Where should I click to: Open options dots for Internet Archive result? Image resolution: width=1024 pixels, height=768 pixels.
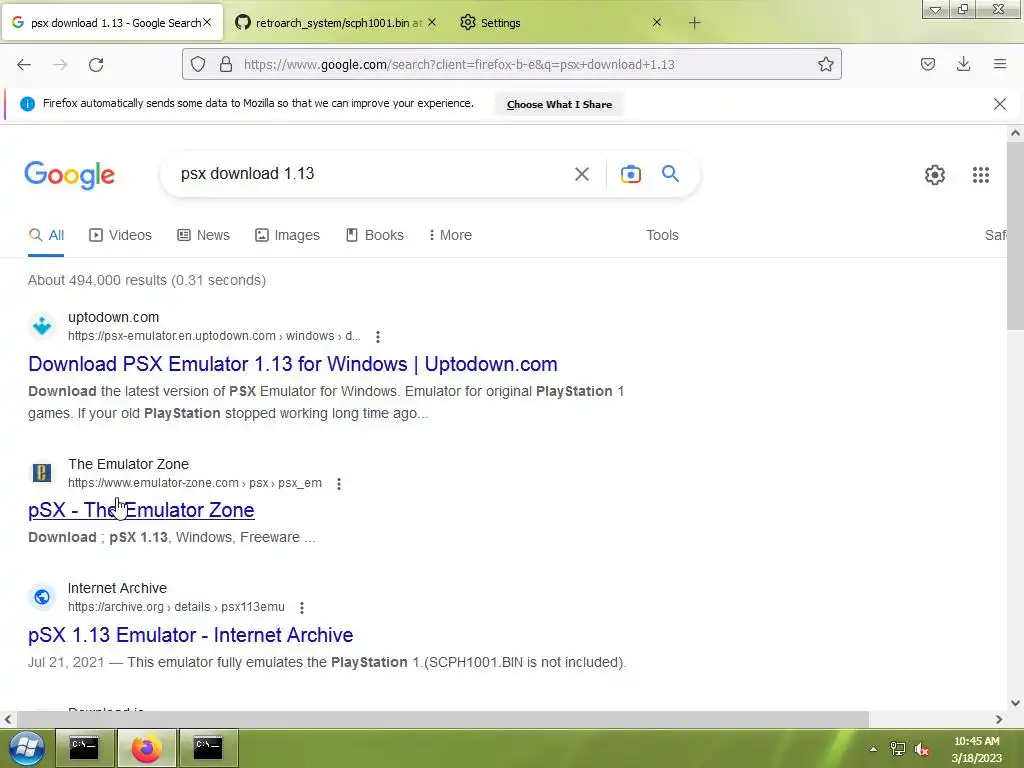[x=302, y=607]
